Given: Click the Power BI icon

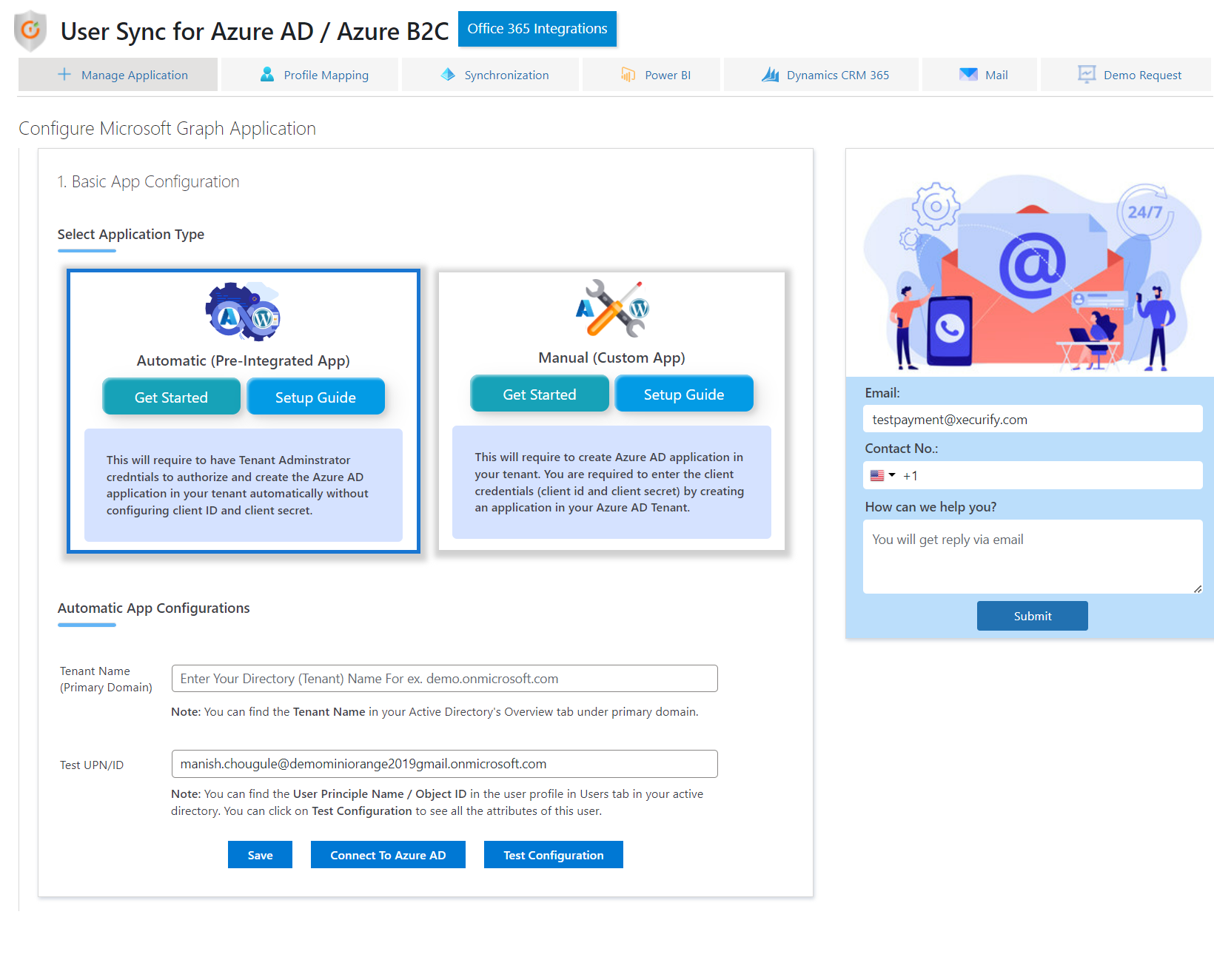Looking at the screenshot, I should point(628,75).
